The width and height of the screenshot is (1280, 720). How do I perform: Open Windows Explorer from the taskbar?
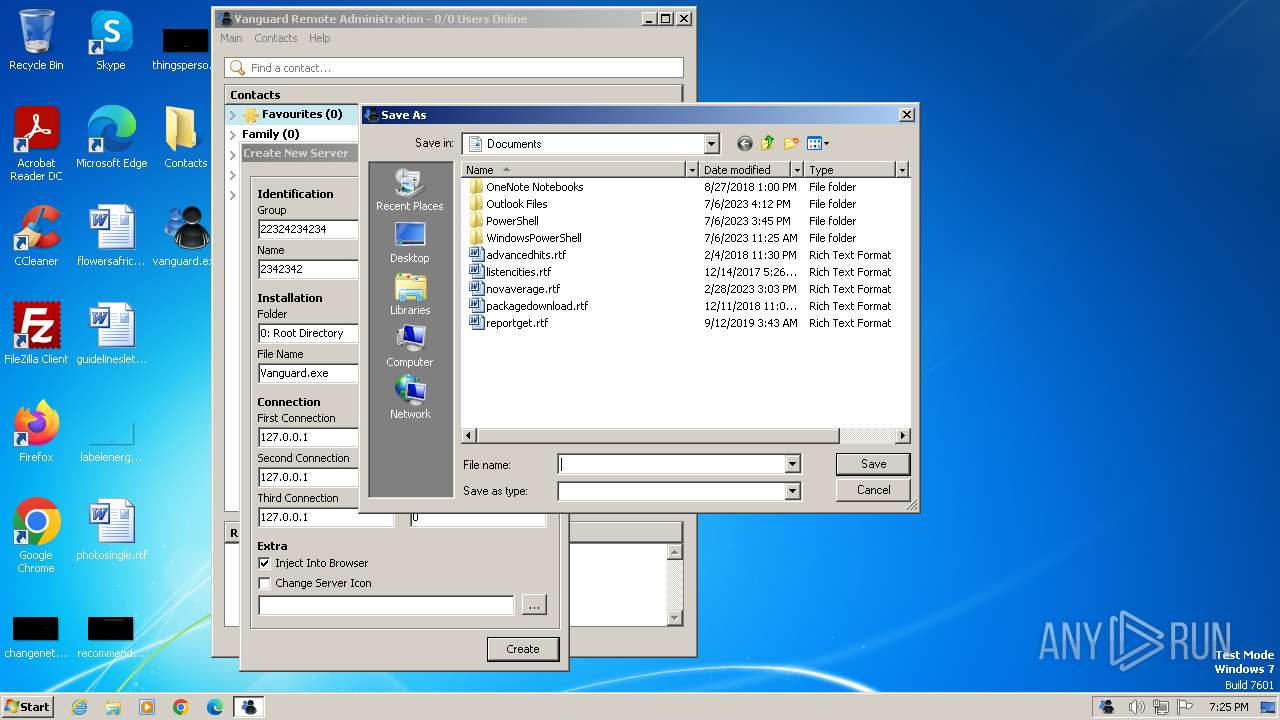click(x=113, y=707)
